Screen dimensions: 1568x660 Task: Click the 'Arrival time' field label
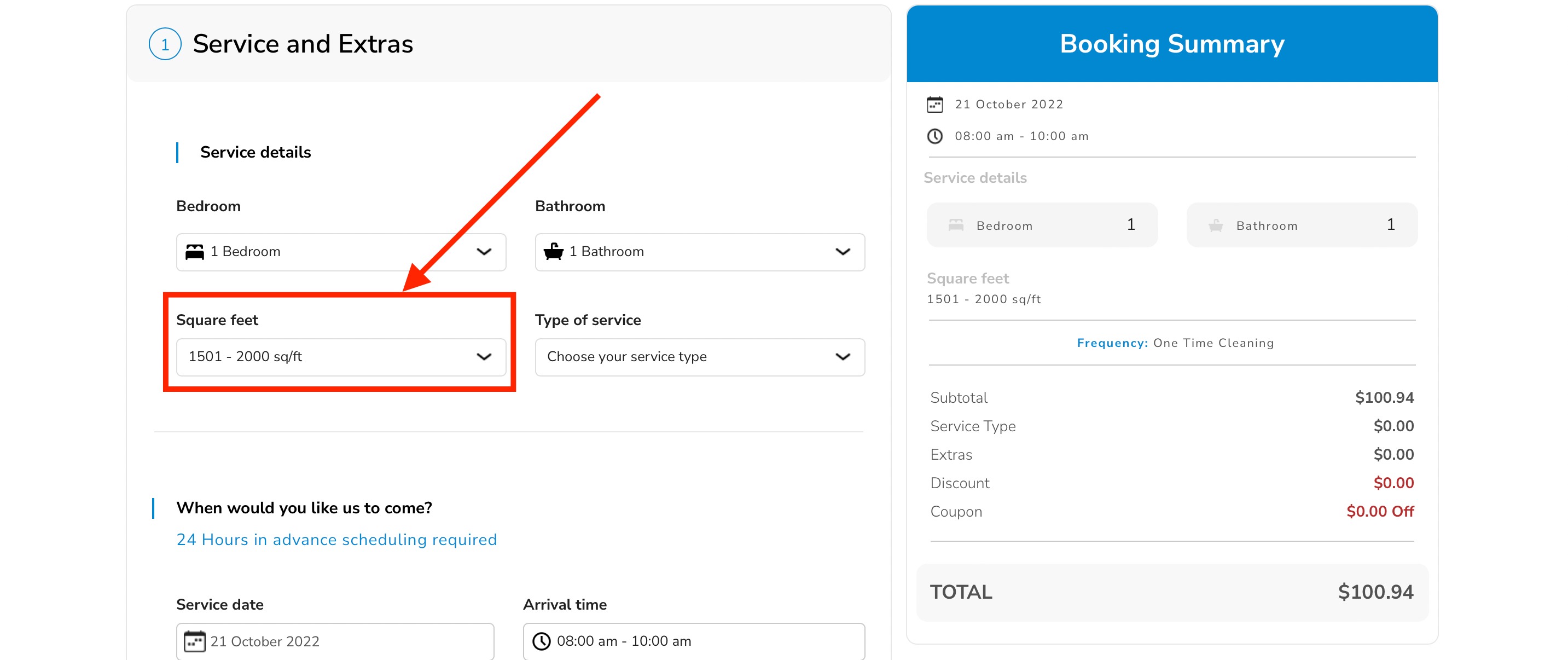(x=565, y=605)
